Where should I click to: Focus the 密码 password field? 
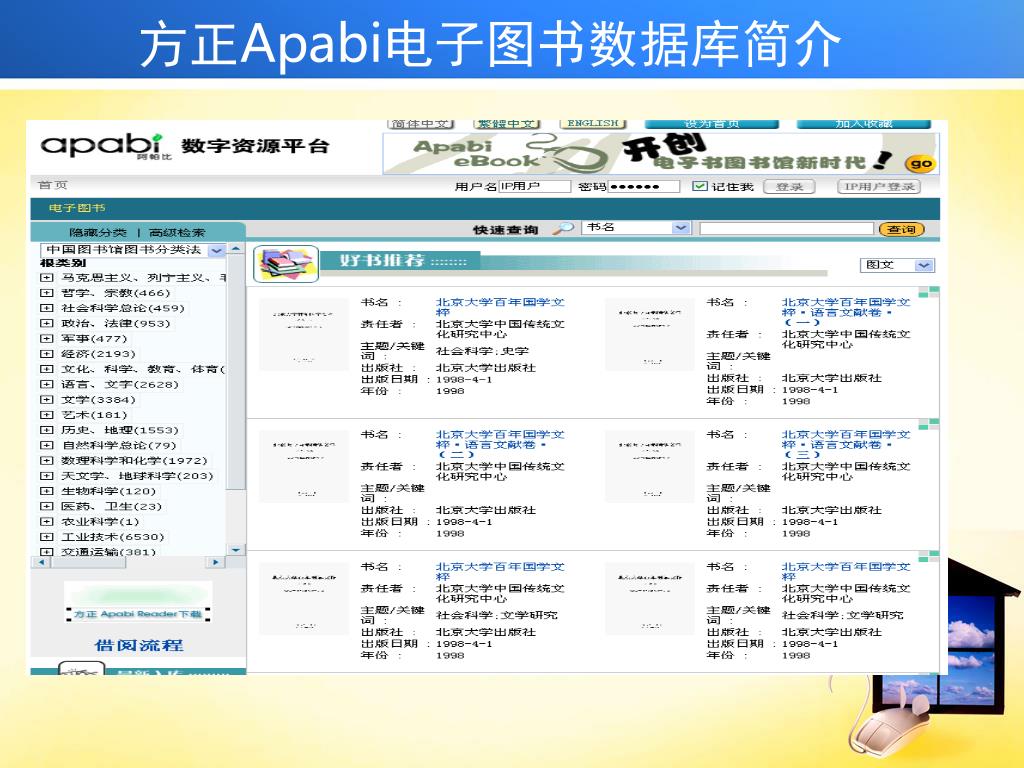tap(644, 186)
